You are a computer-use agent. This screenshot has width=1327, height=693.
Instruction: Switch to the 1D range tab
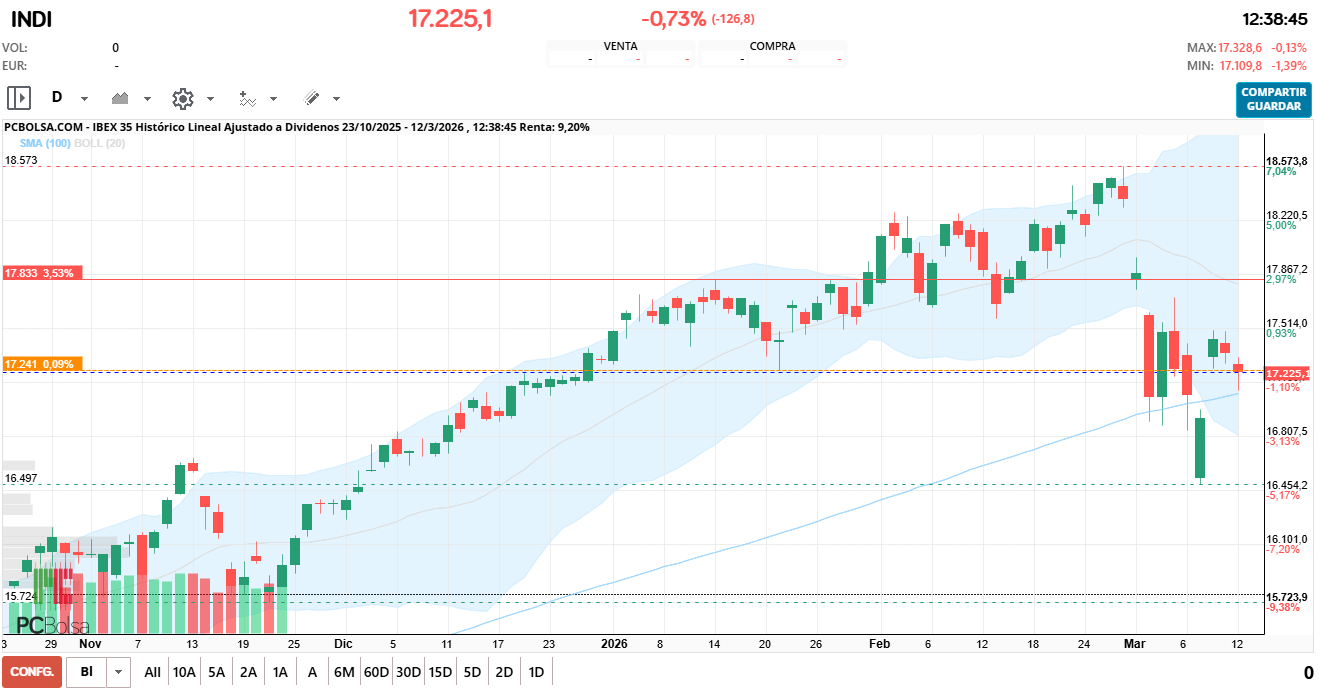coord(536,671)
